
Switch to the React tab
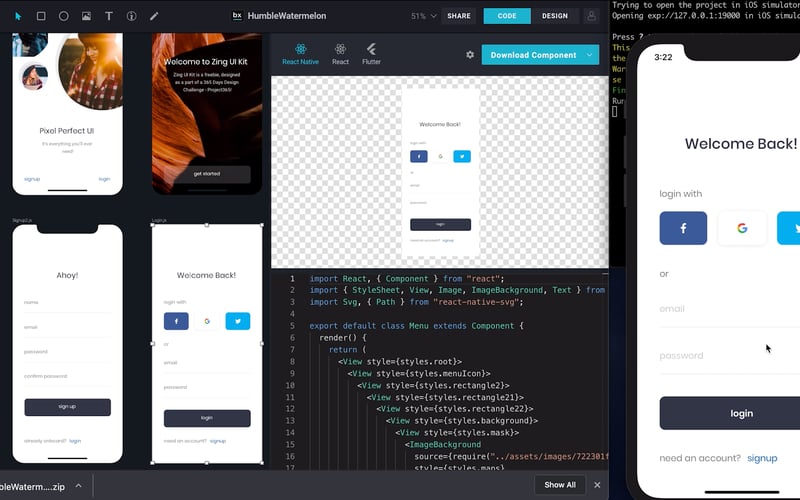click(x=340, y=54)
